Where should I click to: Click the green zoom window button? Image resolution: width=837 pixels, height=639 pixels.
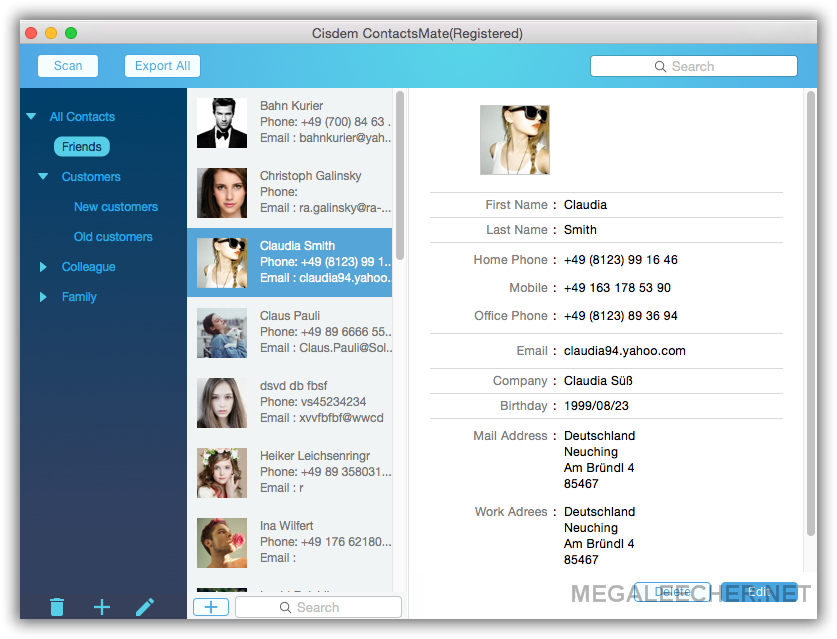(x=71, y=33)
